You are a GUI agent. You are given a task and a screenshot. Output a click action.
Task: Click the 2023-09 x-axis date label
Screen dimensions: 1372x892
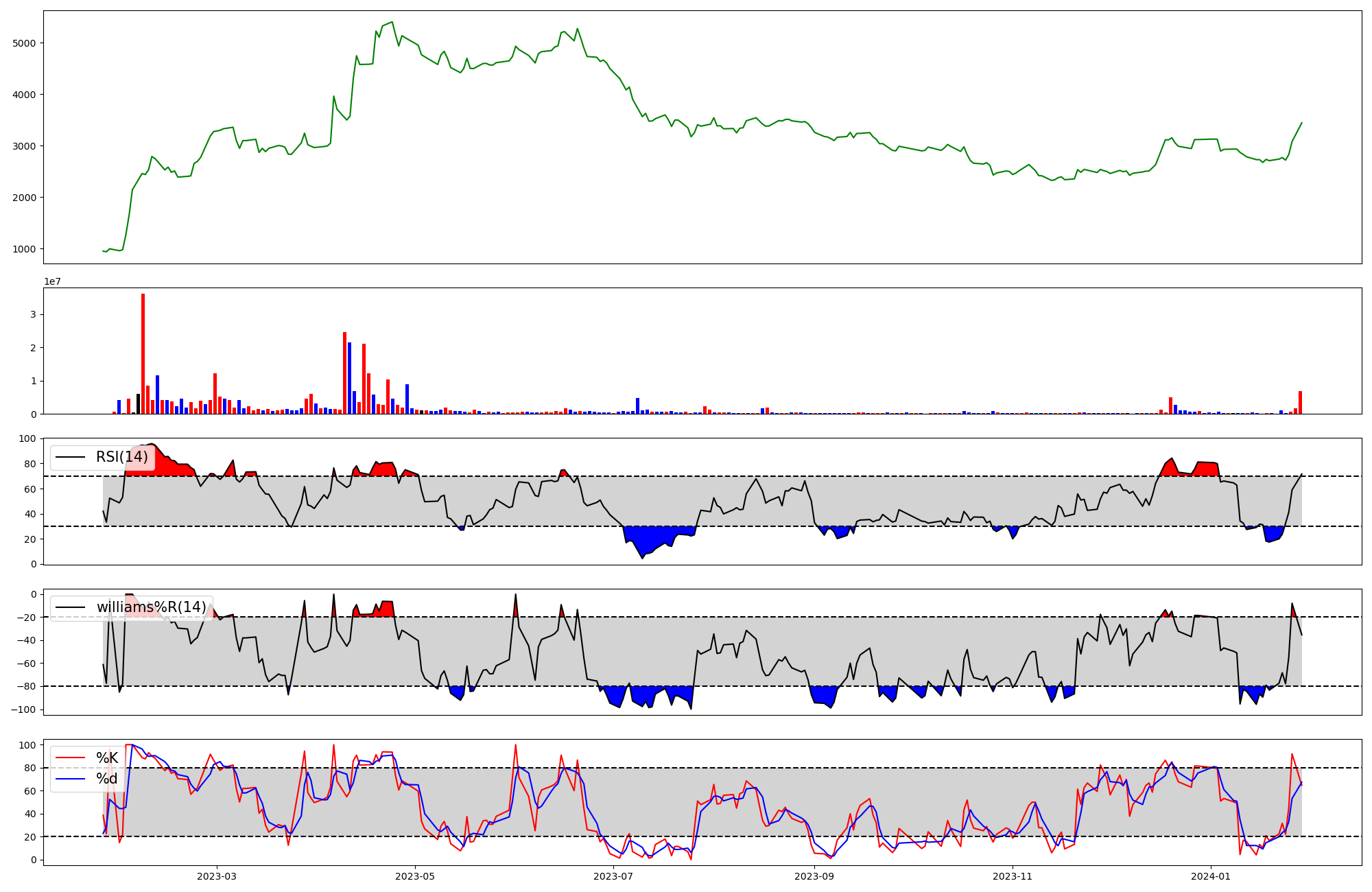tap(814, 876)
